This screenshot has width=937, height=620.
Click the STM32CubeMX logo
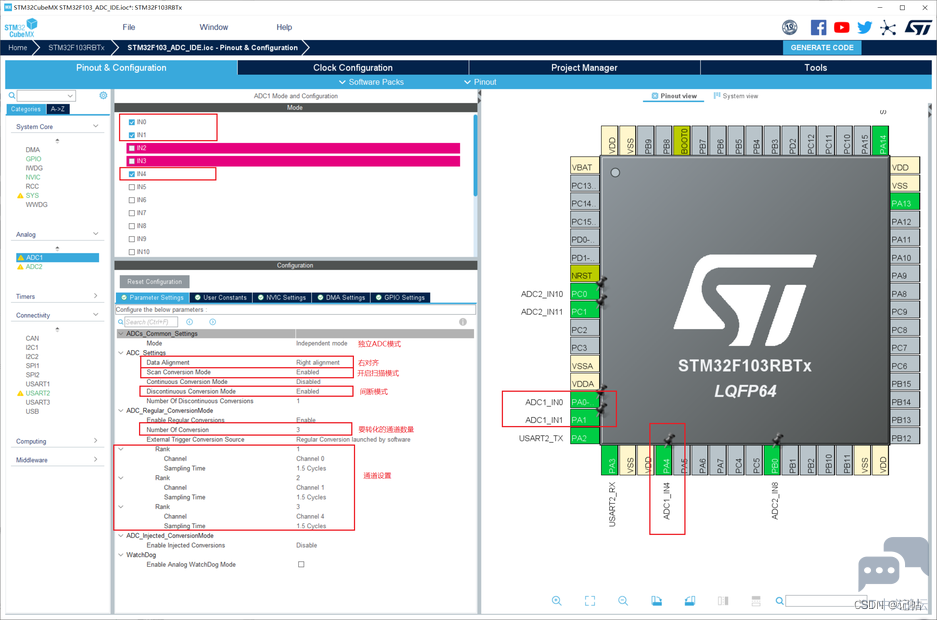coord(21,27)
